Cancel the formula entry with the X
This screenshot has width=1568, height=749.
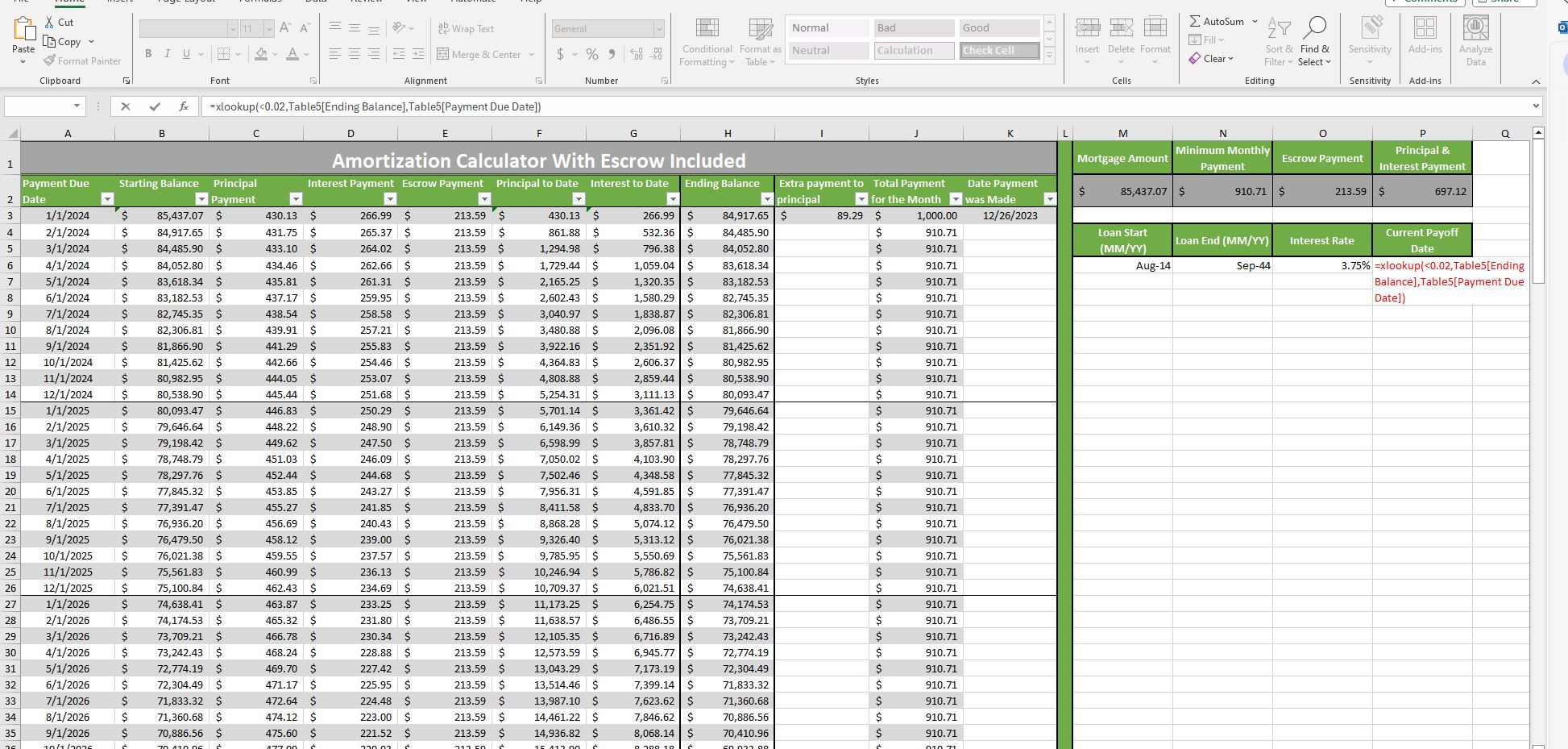pos(126,106)
